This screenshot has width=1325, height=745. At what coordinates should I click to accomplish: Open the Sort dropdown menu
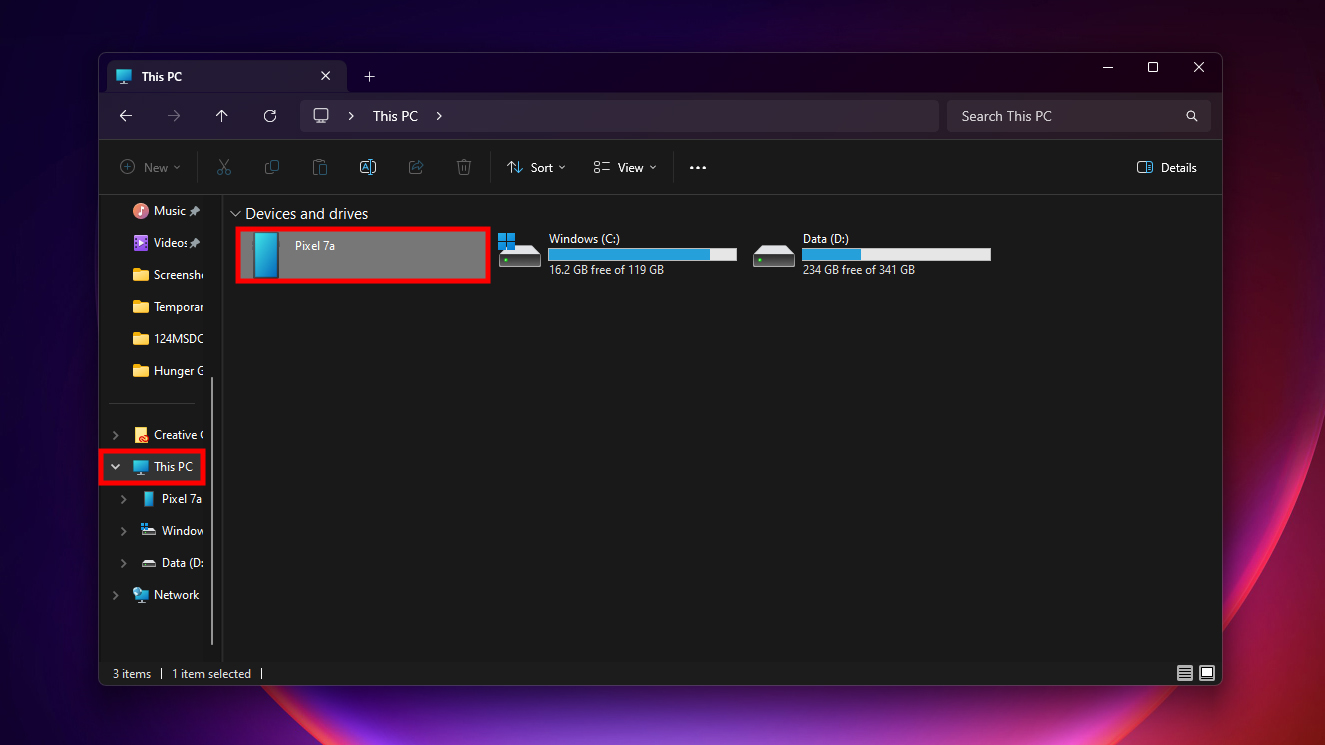point(537,168)
